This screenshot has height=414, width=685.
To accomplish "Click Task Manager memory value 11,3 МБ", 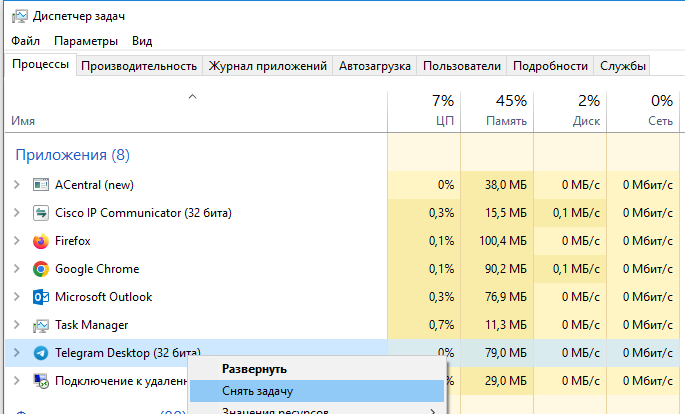I will tap(506, 325).
